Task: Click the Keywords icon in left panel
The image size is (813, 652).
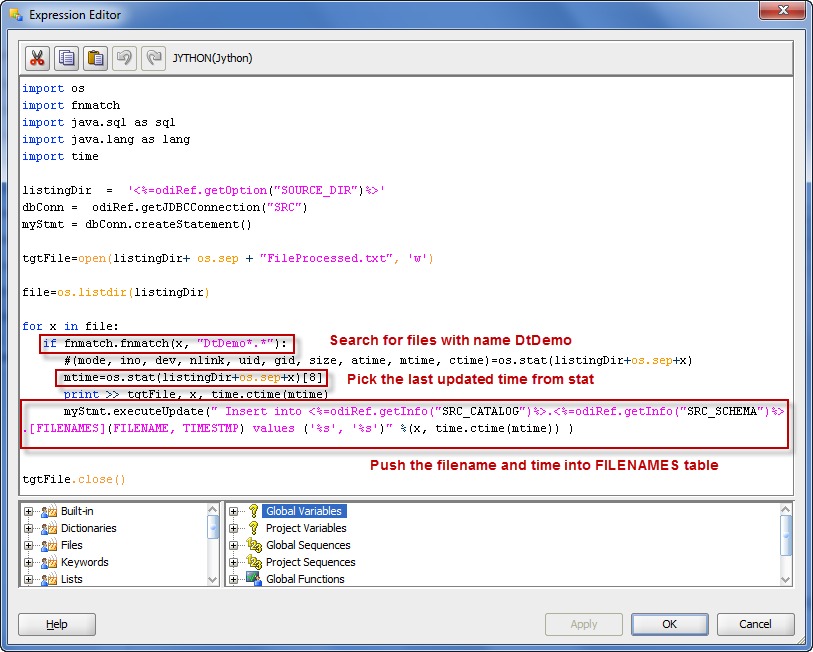Action: 48,562
